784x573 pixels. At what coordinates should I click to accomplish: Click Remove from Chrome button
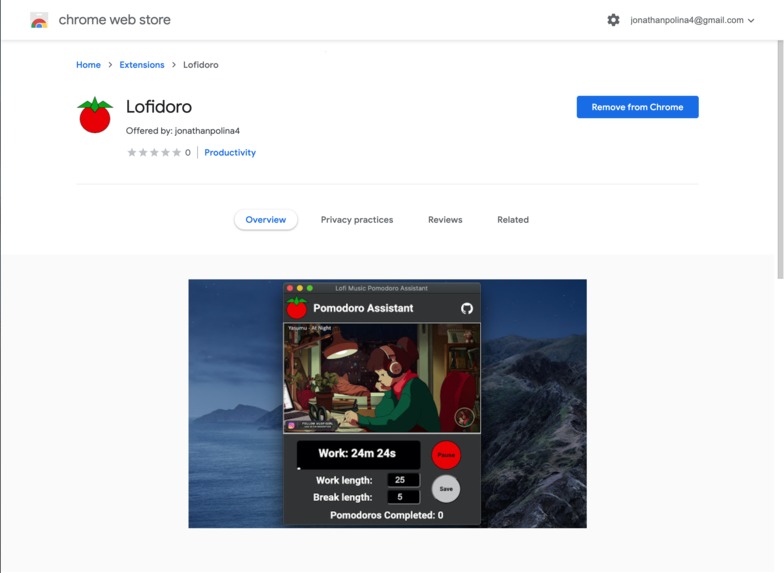click(638, 107)
